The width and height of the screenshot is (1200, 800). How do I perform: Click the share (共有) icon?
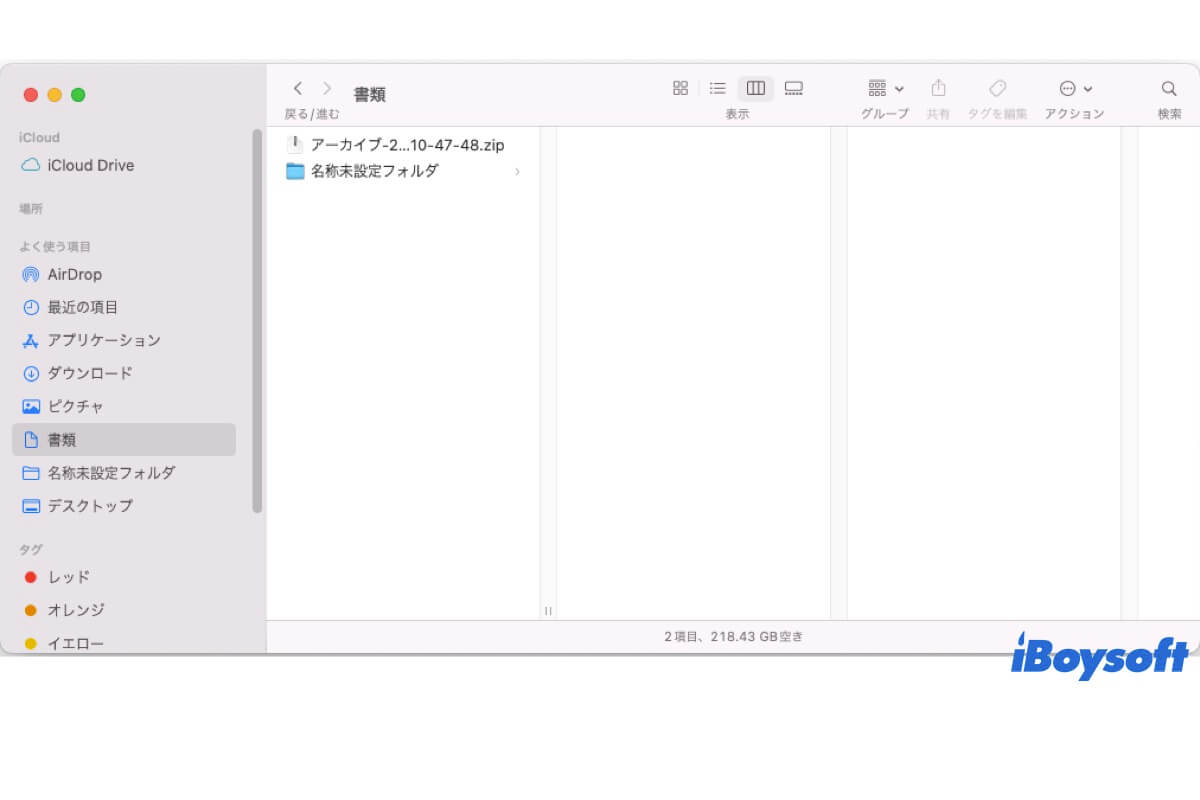tap(938, 88)
